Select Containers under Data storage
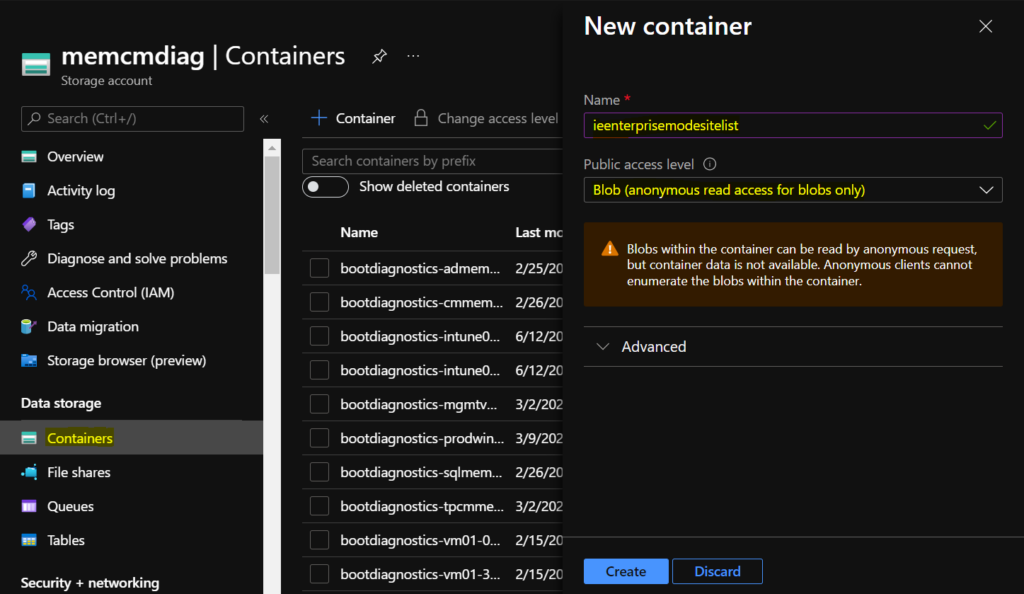The image size is (1024, 594). coord(80,438)
